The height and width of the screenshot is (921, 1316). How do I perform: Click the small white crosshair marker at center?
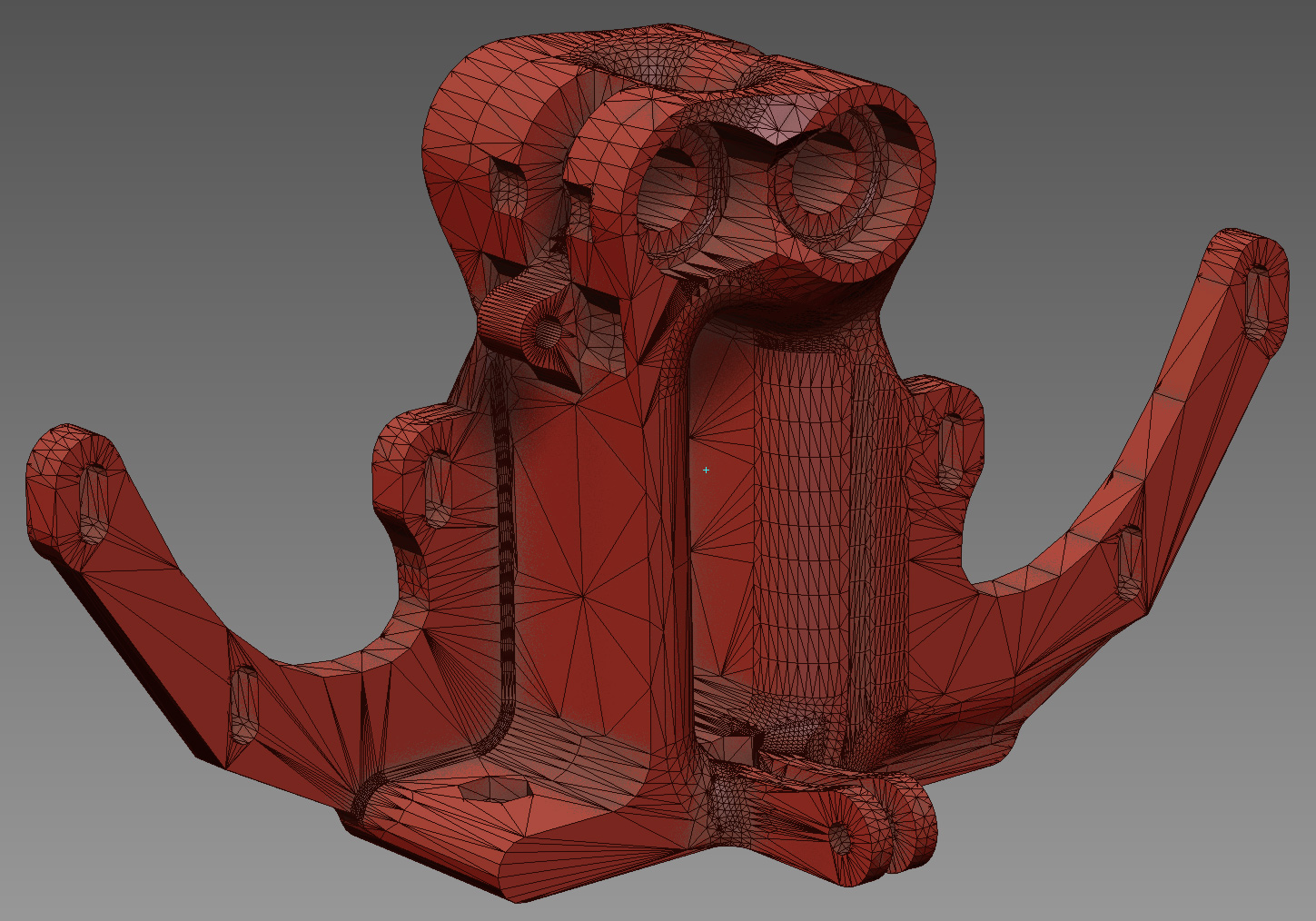point(706,470)
